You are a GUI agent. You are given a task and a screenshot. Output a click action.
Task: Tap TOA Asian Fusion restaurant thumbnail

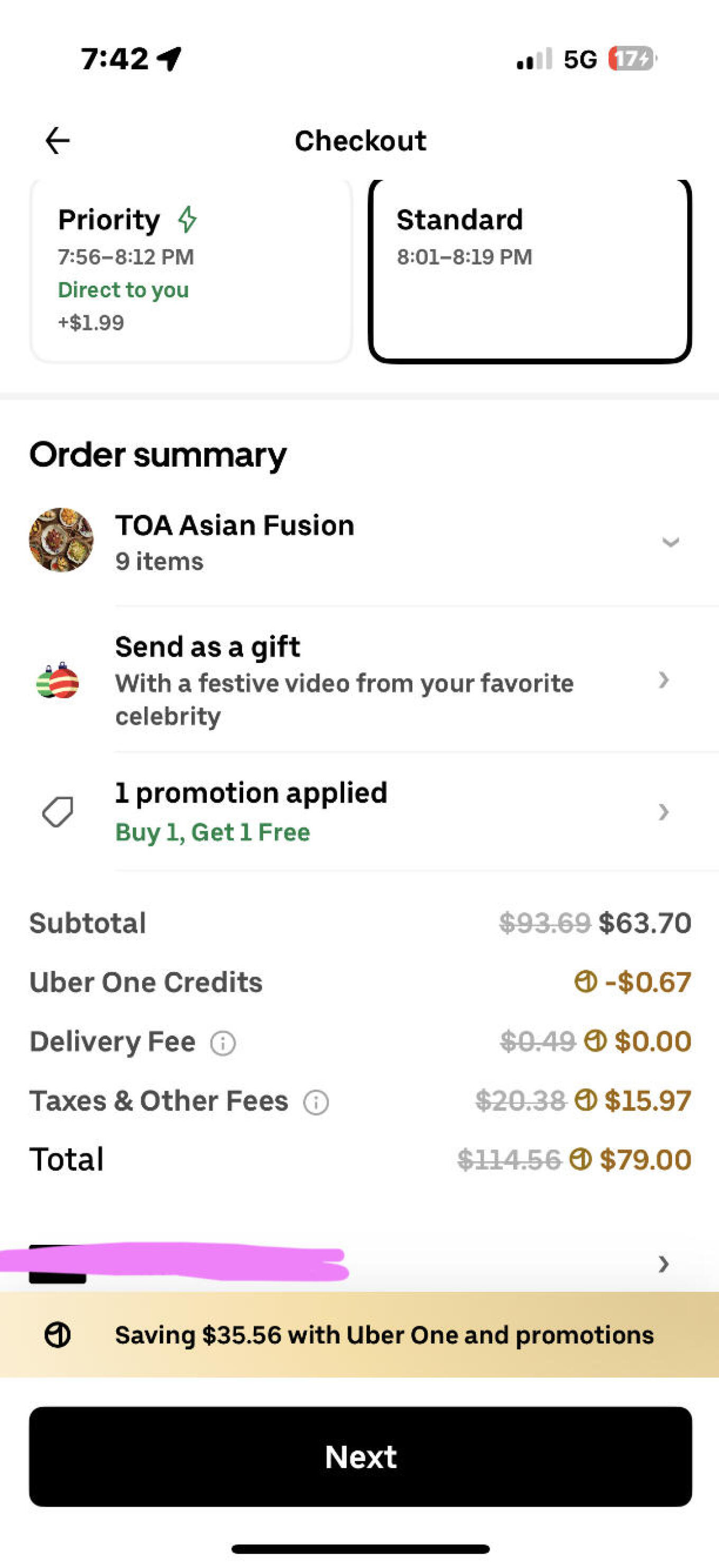tap(61, 540)
